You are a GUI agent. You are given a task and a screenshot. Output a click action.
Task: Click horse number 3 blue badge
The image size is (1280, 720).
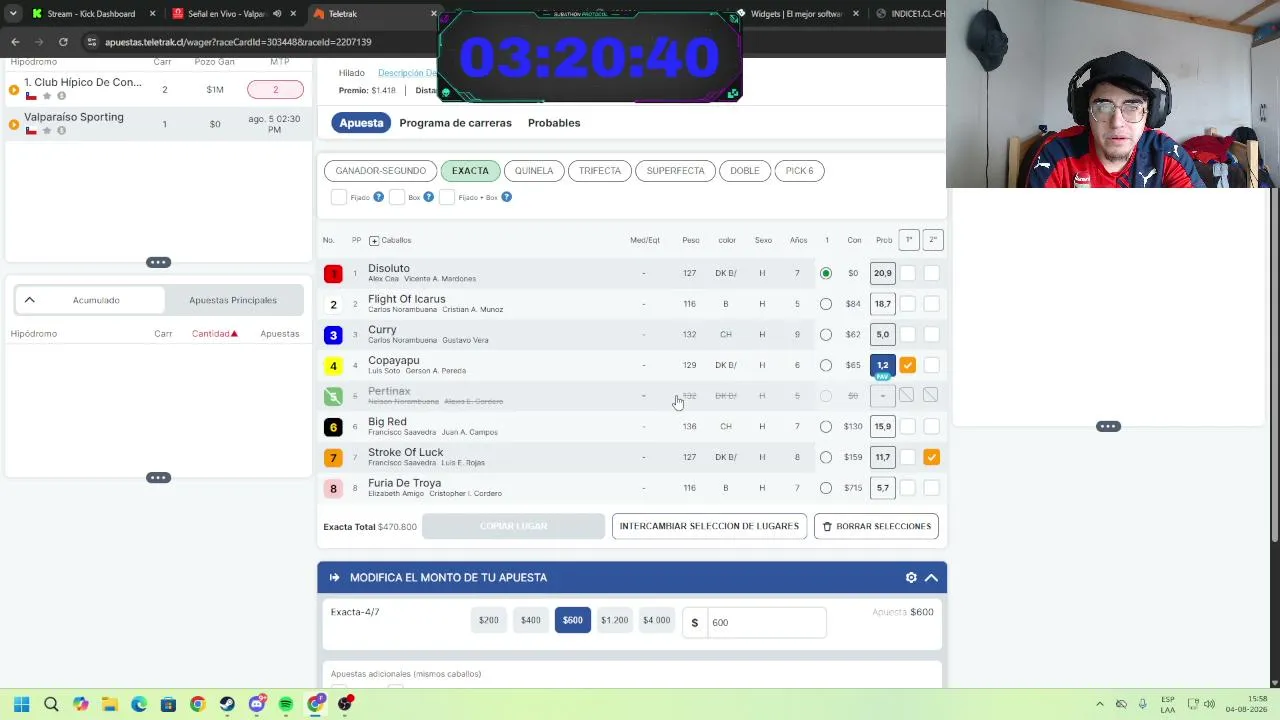(333, 335)
